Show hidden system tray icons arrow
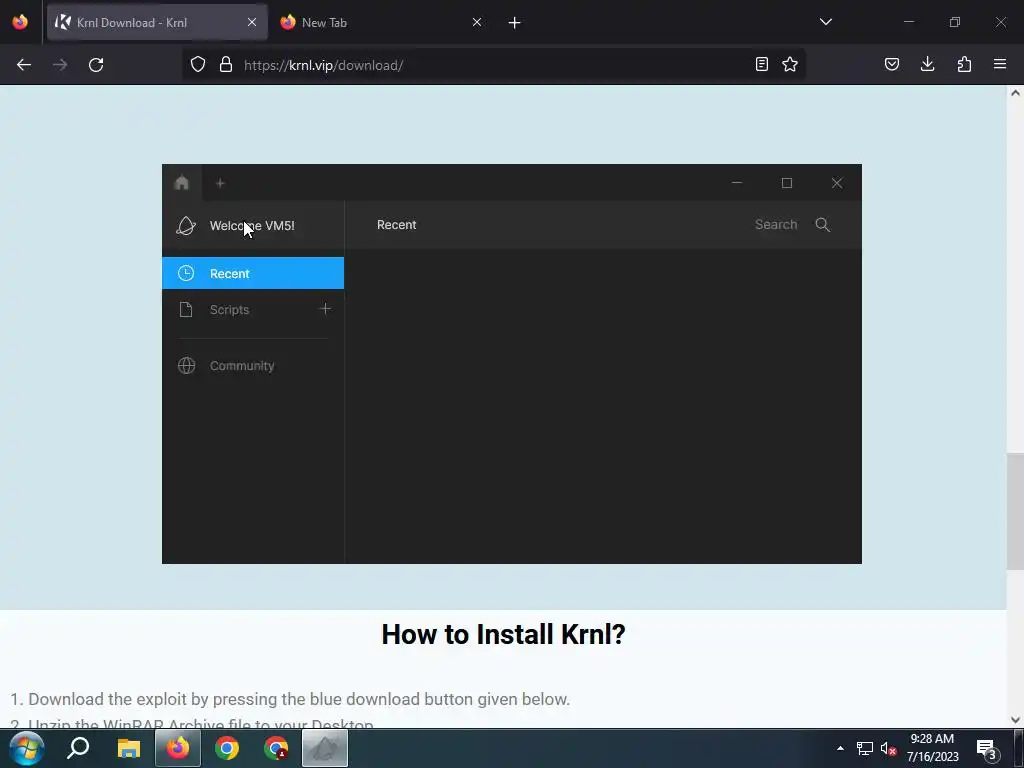Viewport: 1024px width, 768px height. point(840,748)
